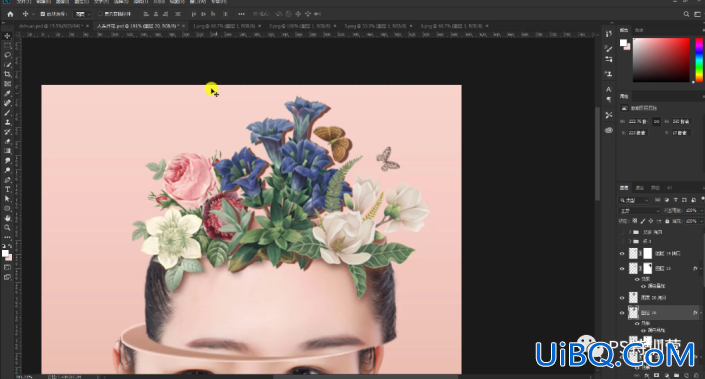The width and height of the screenshot is (705, 379).
Task: Toggle Show Transform Controls checkbox
Action: point(100,14)
